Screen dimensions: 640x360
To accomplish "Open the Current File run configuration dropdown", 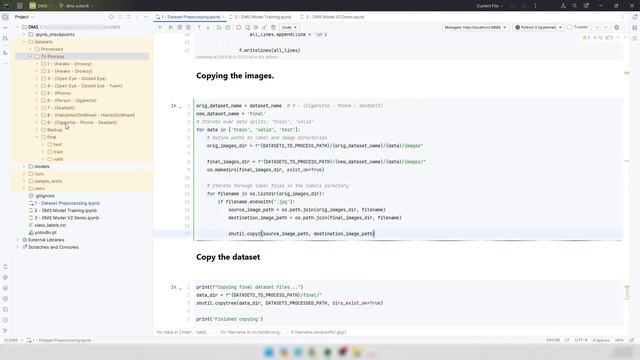I will (x=489, y=6).
